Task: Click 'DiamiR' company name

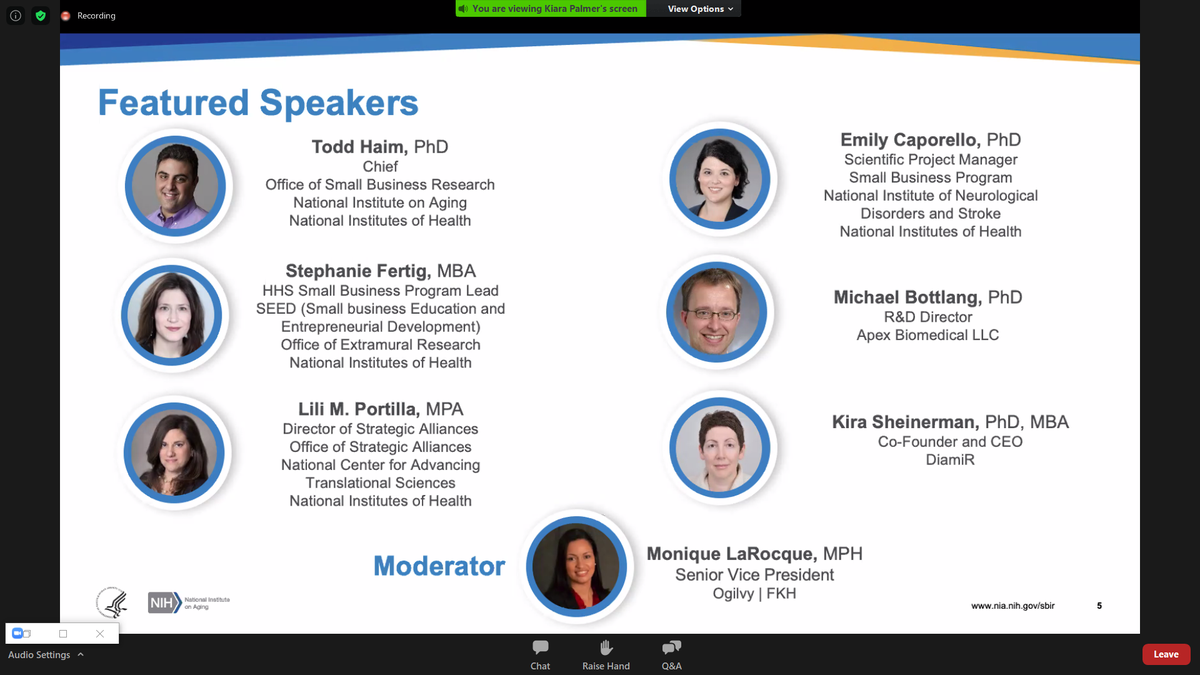Action: click(x=950, y=460)
